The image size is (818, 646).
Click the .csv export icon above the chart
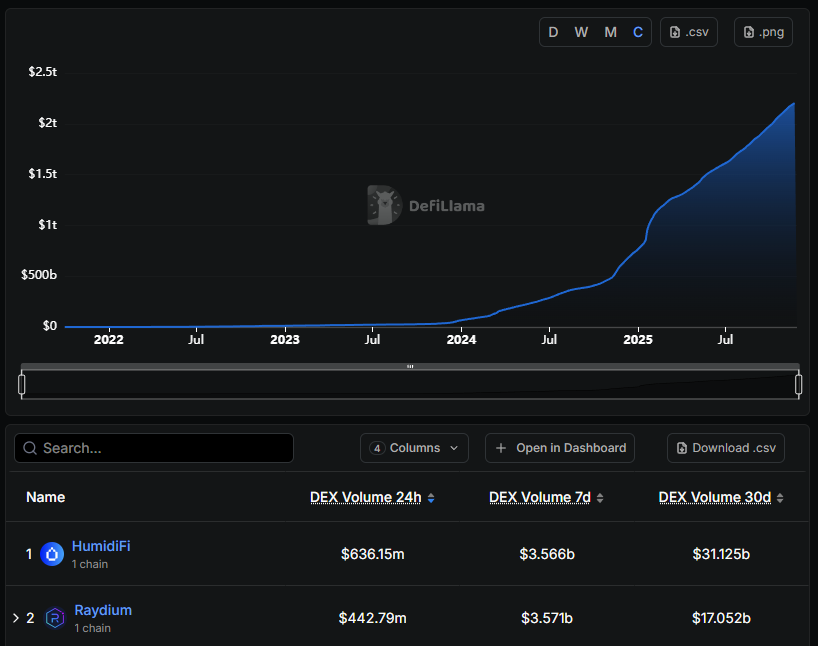coord(673,31)
